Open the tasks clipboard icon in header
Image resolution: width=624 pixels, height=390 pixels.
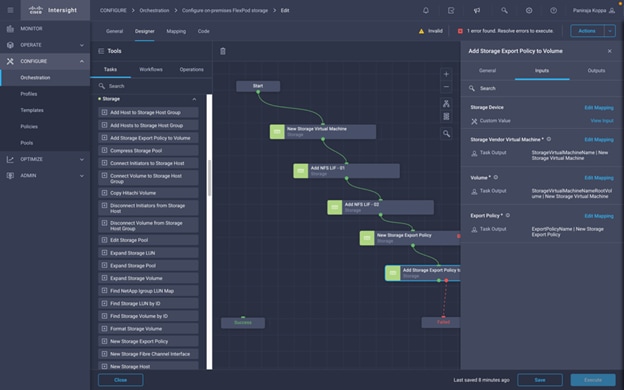pos(451,10)
